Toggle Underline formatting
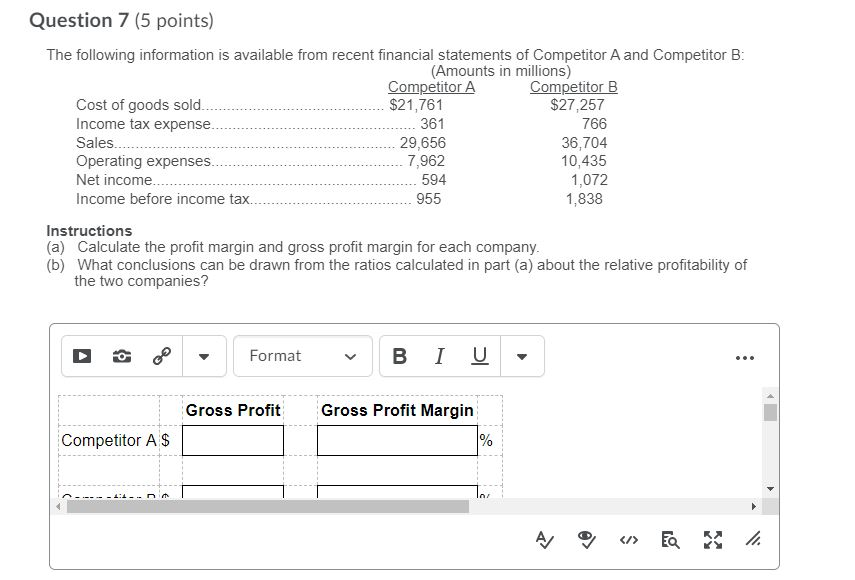This screenshot has width=855, height=580. pos(479,357)
